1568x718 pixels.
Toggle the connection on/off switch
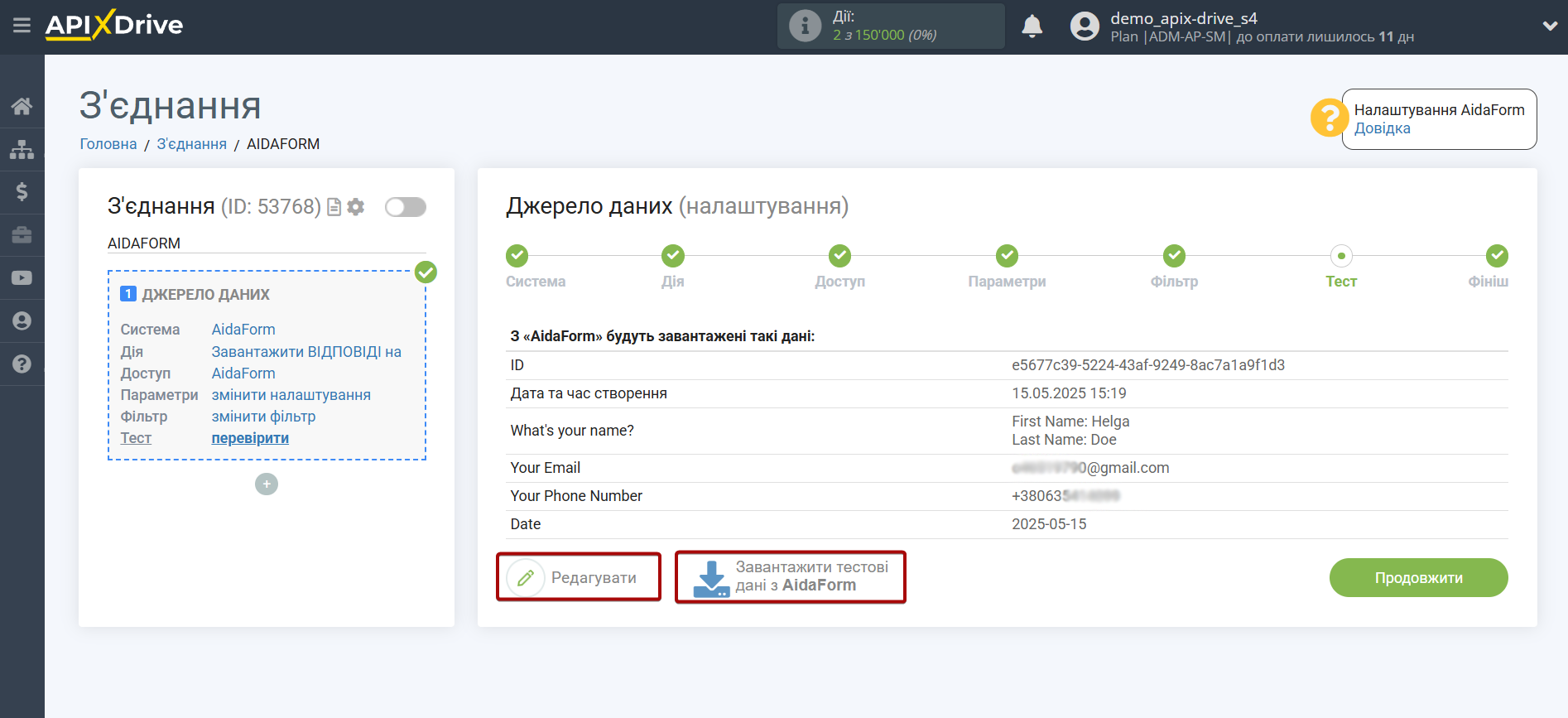pyautogui.click(x=406, y=207)
